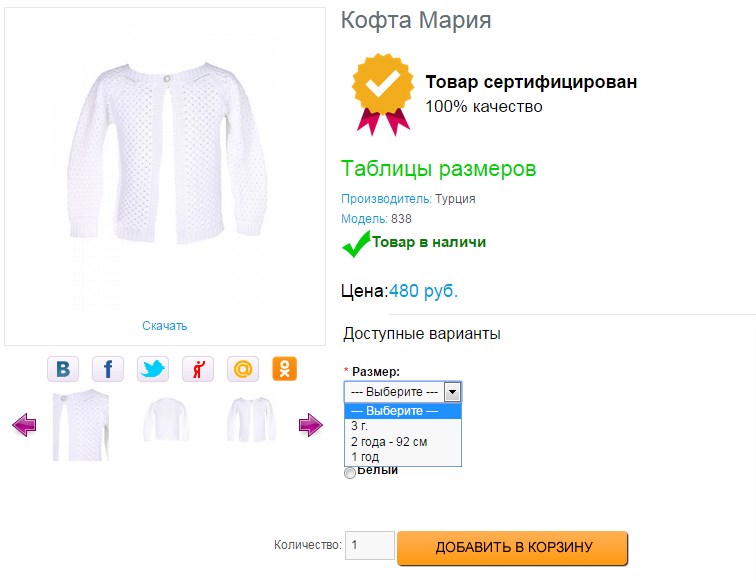Share product on Facebook

click(x=108, y=369)
